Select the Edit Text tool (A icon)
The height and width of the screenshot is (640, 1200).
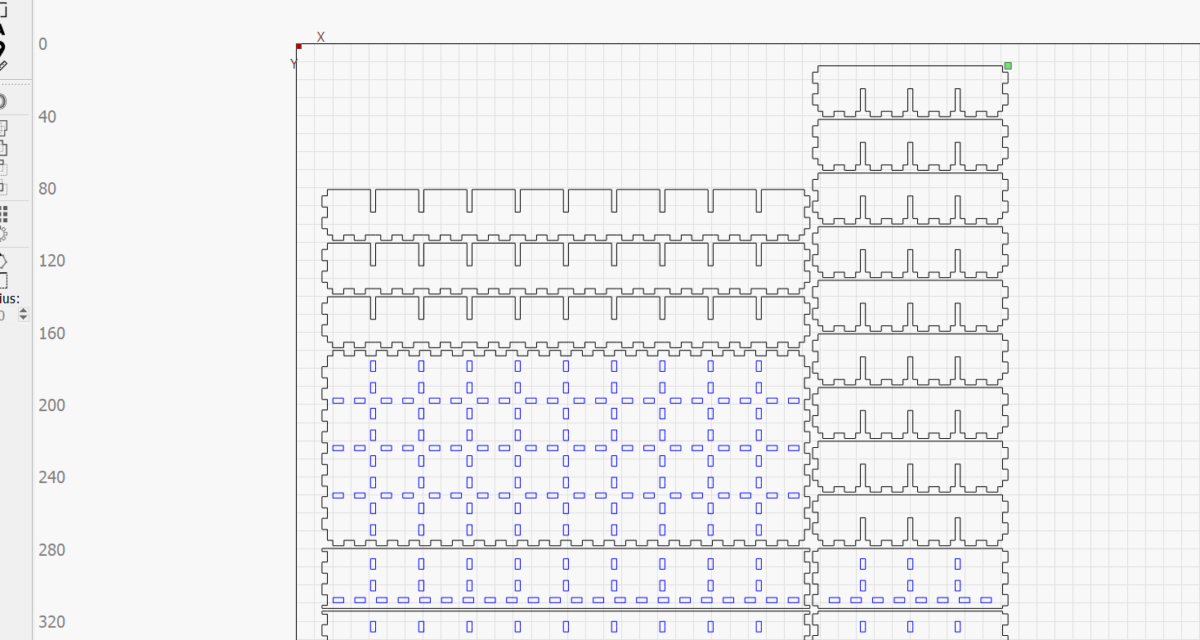point(2,28)
